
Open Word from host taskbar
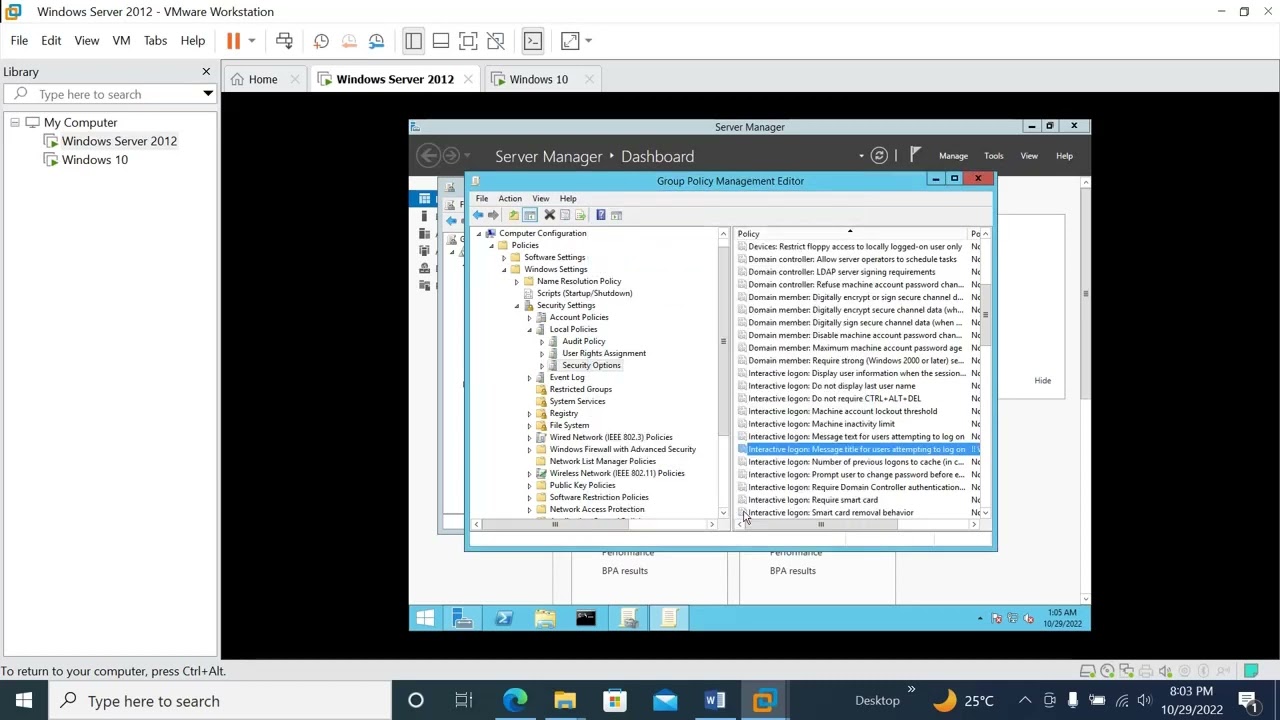pyautogui.click(x=714, y=701)
